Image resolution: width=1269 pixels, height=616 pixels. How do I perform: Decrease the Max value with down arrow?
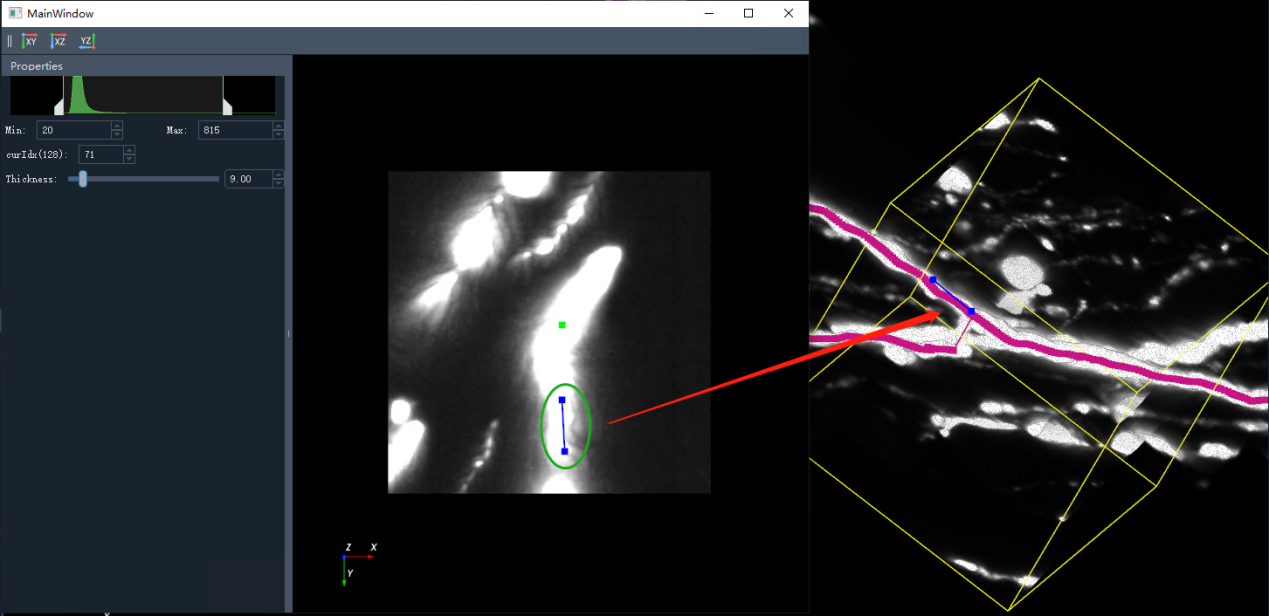pos(278,135)
